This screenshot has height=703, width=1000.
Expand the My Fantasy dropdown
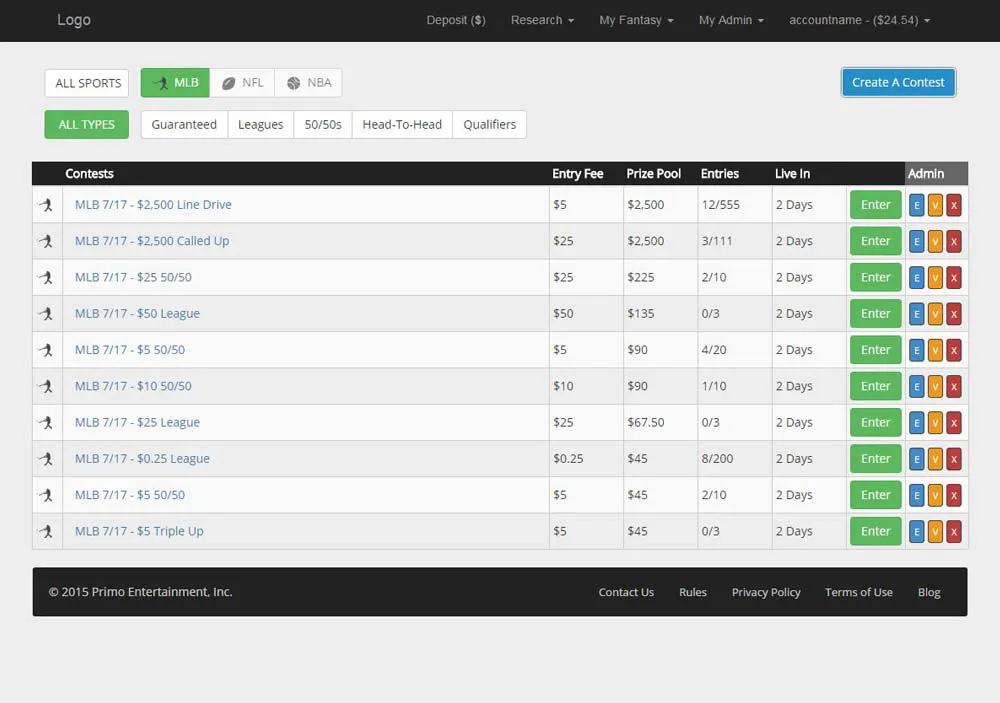(x=636, y=20)
